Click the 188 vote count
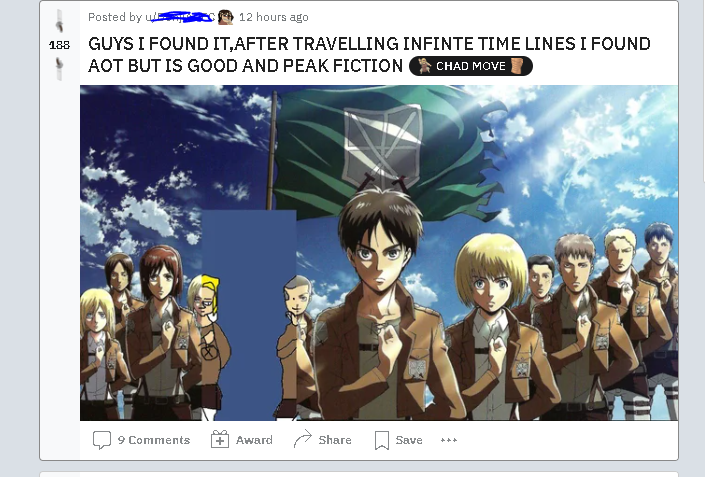Viewport: 705px width, 477px height. pyautogui.click(x=59, y=45)
